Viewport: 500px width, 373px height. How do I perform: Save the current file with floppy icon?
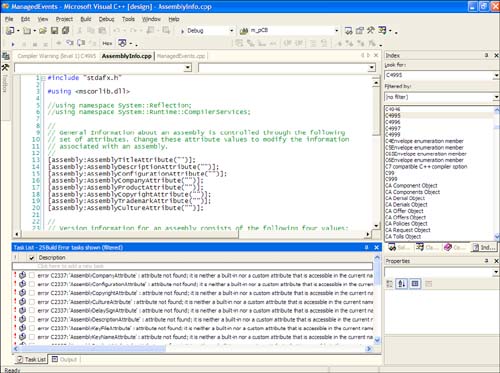pos(54,31)
